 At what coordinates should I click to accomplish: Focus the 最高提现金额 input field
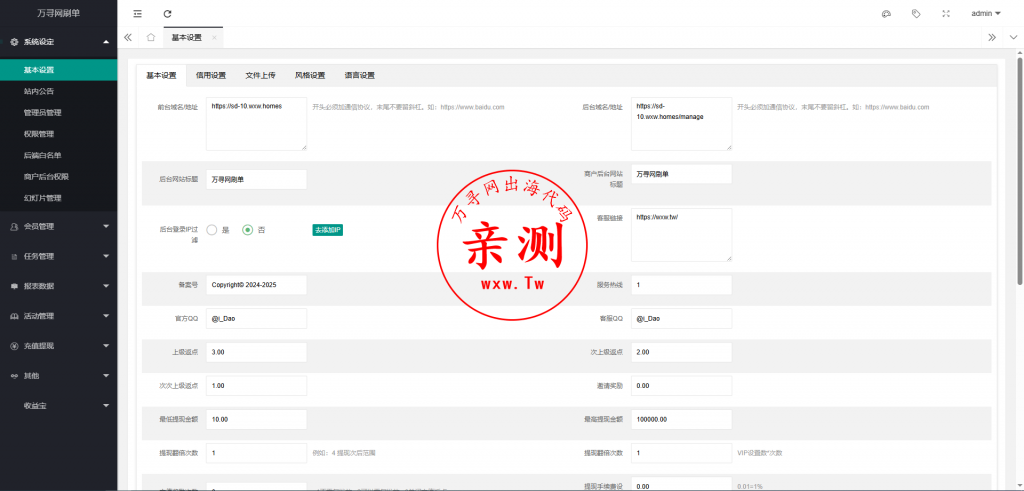pos(681,419)
